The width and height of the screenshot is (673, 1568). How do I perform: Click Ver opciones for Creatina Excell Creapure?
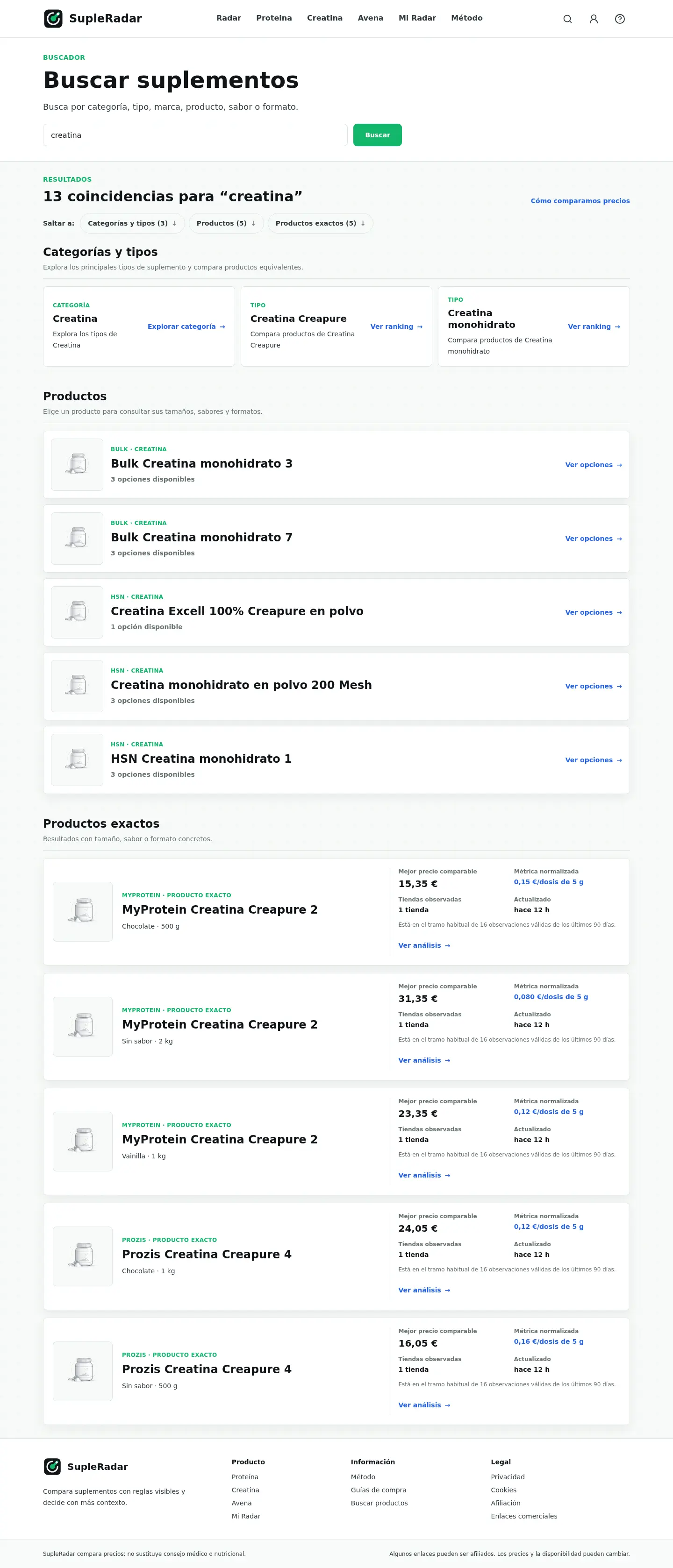coord(593,612)
